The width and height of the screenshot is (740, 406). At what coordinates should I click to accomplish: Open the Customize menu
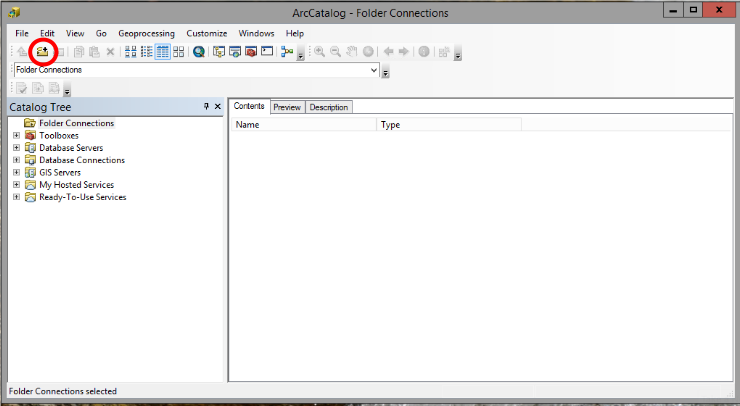[x=207, y=34]
